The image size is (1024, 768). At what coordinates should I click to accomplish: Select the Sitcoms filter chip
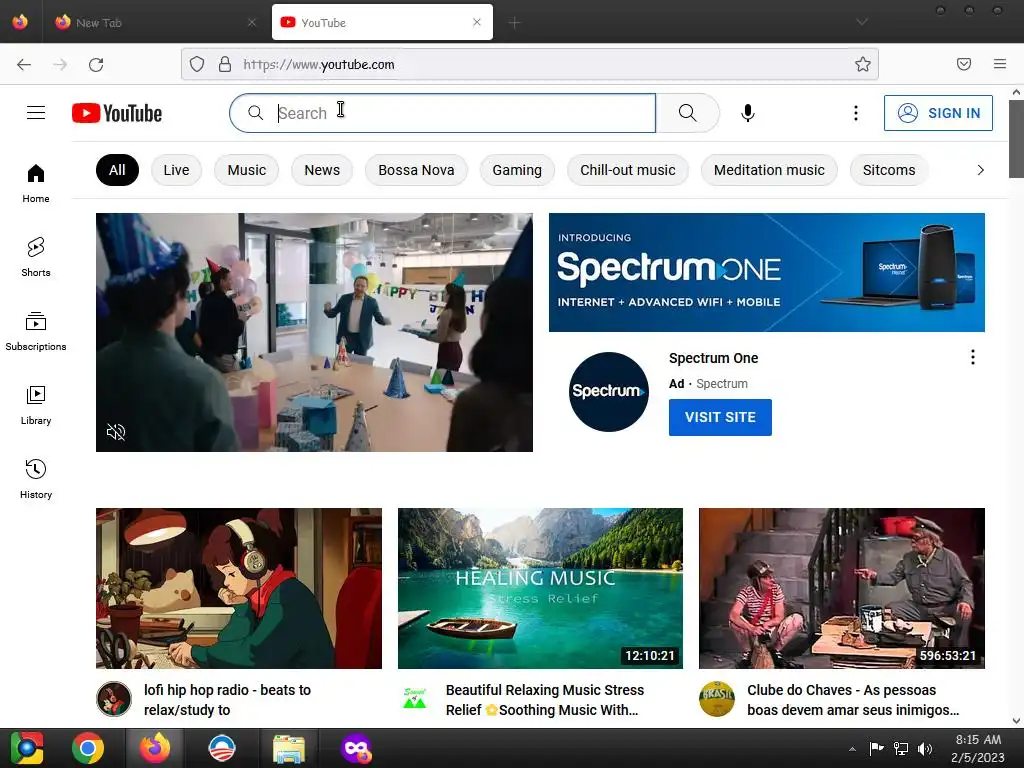[889, 170]
